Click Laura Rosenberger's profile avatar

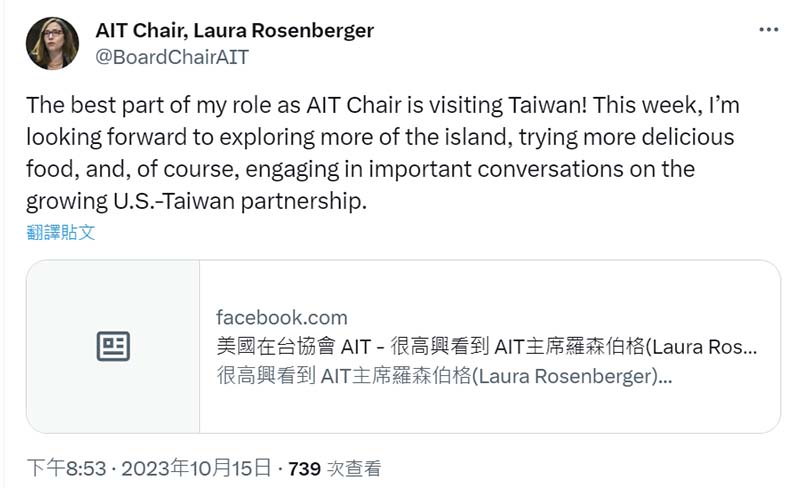point(52,43)
